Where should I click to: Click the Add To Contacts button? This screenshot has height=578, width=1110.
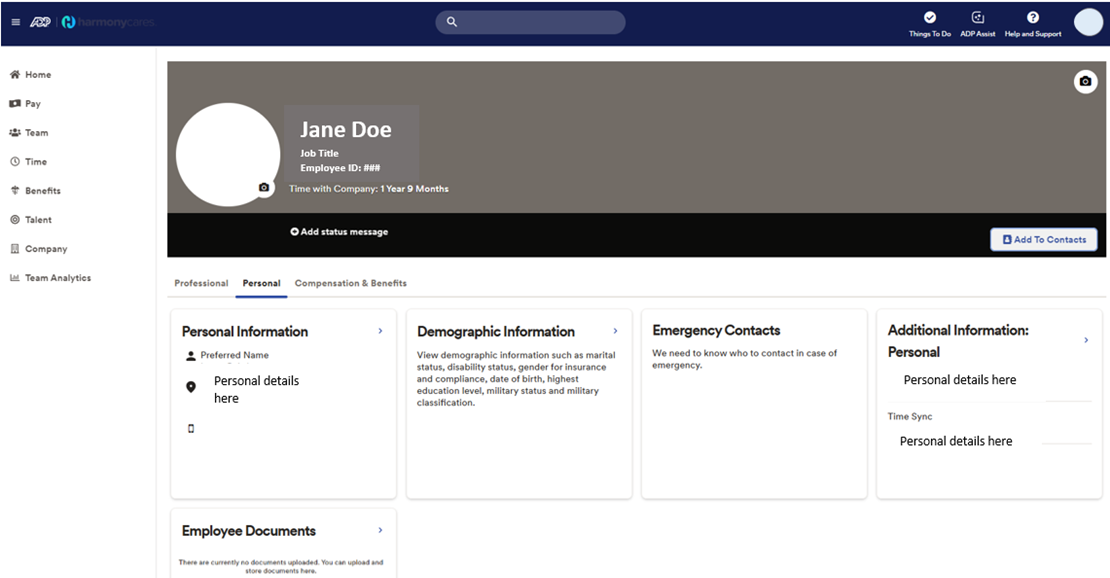click(x=1043, y=240)
